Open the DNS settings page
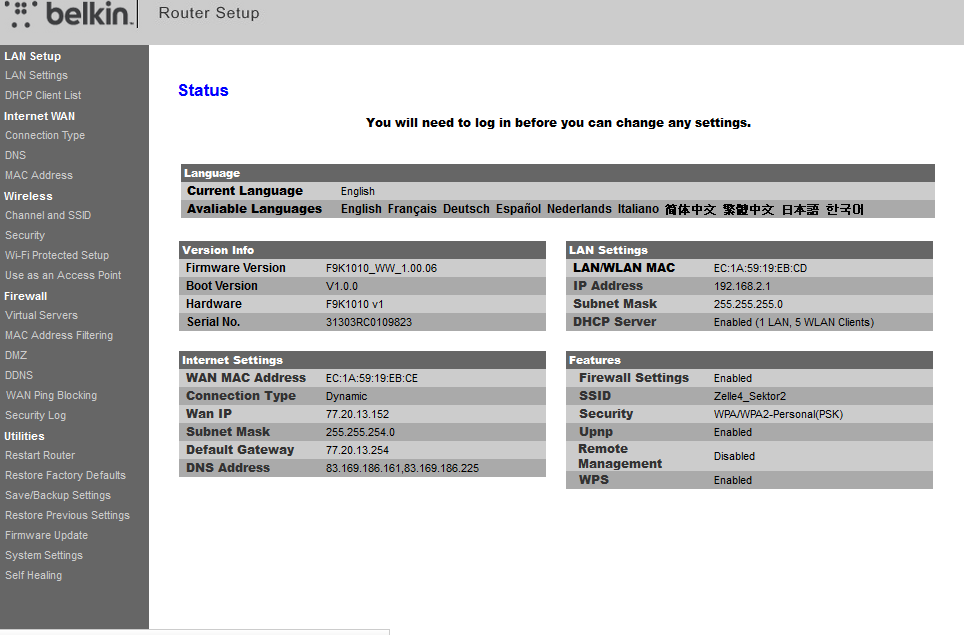The height and width of the screenshot is (635, 964). point(15,155)
